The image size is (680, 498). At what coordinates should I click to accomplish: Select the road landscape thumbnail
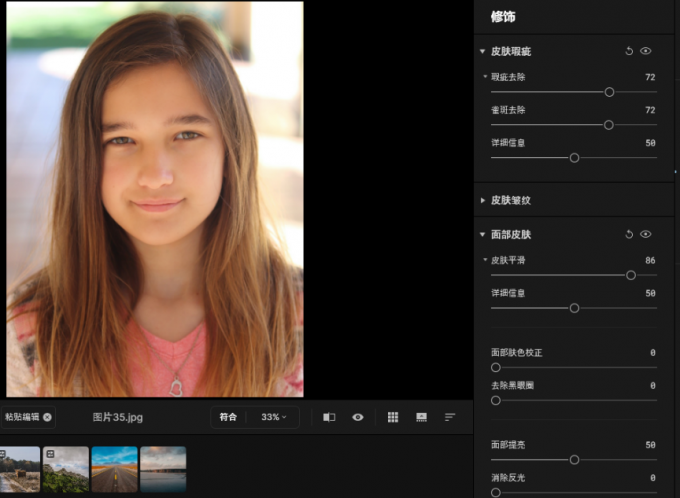[114, 468]
